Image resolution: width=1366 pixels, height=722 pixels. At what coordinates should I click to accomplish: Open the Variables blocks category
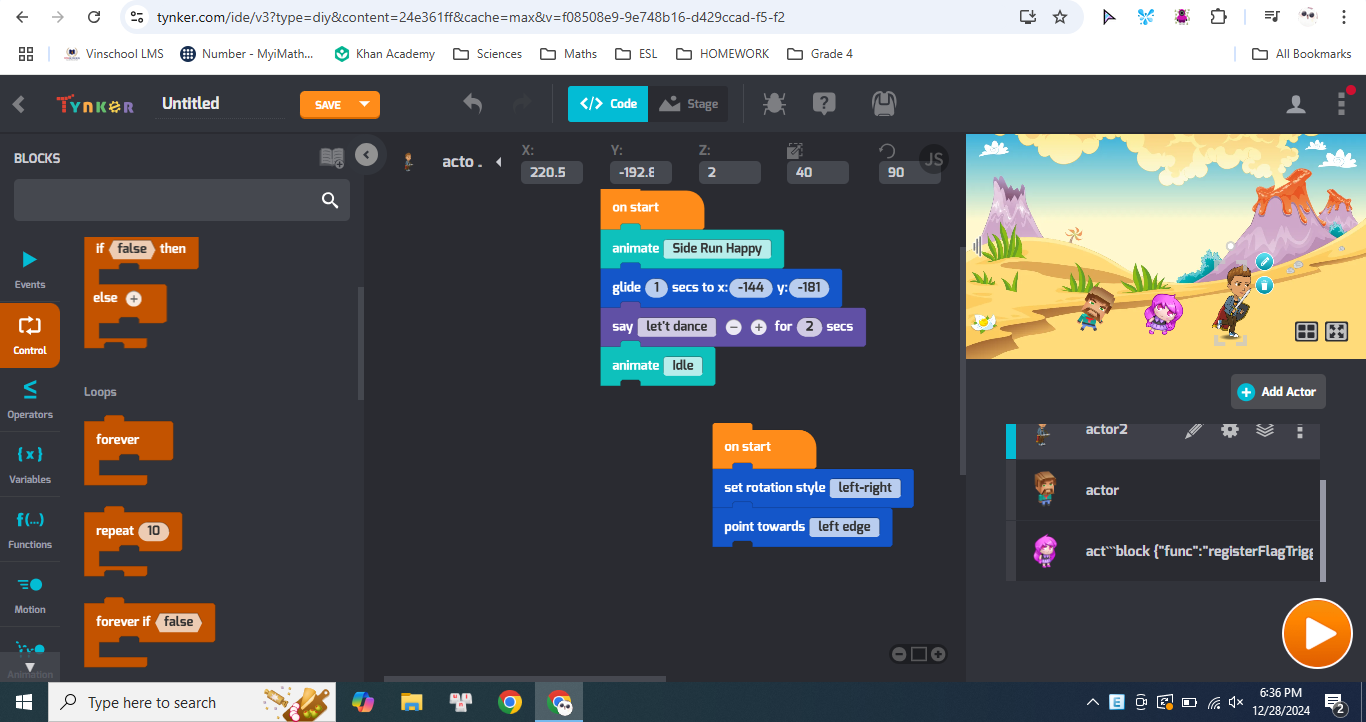(x=30, y=465)
